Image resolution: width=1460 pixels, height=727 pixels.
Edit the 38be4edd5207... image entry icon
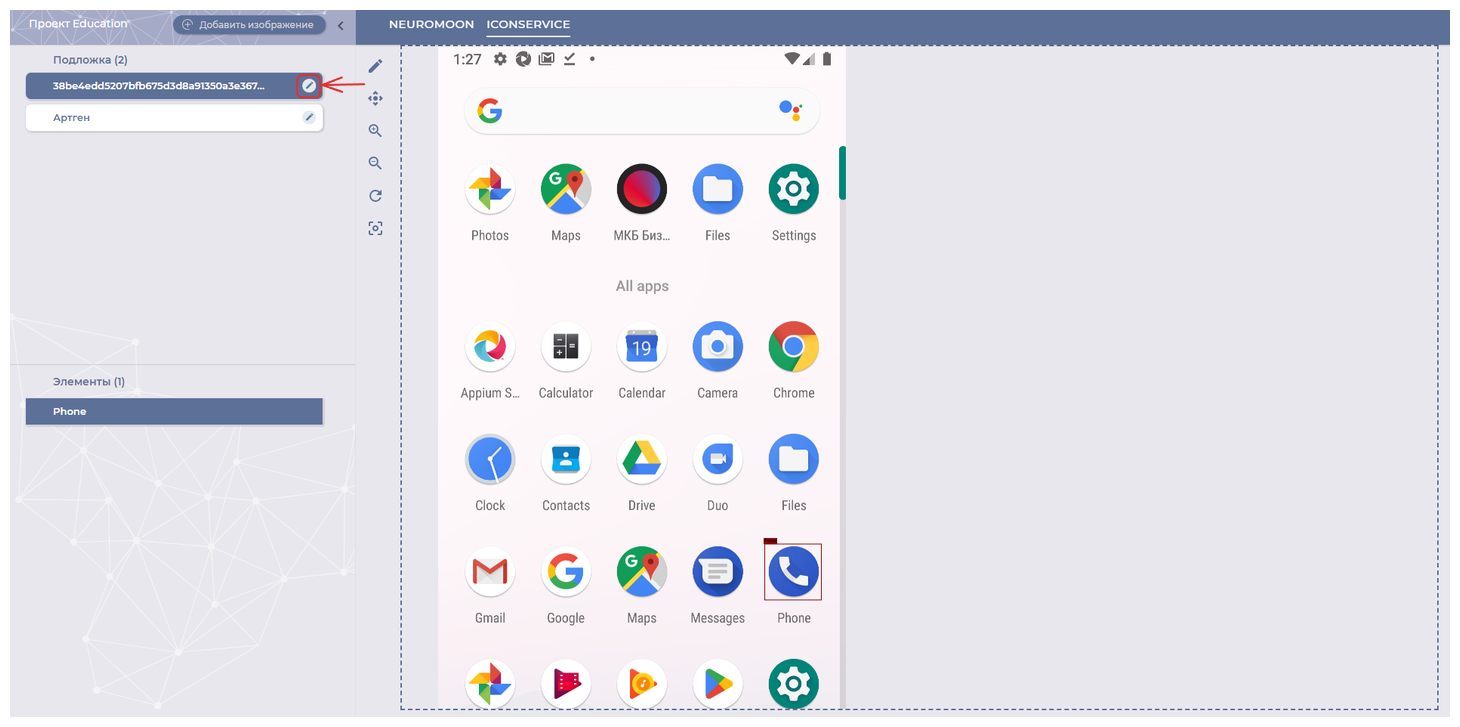309,86
